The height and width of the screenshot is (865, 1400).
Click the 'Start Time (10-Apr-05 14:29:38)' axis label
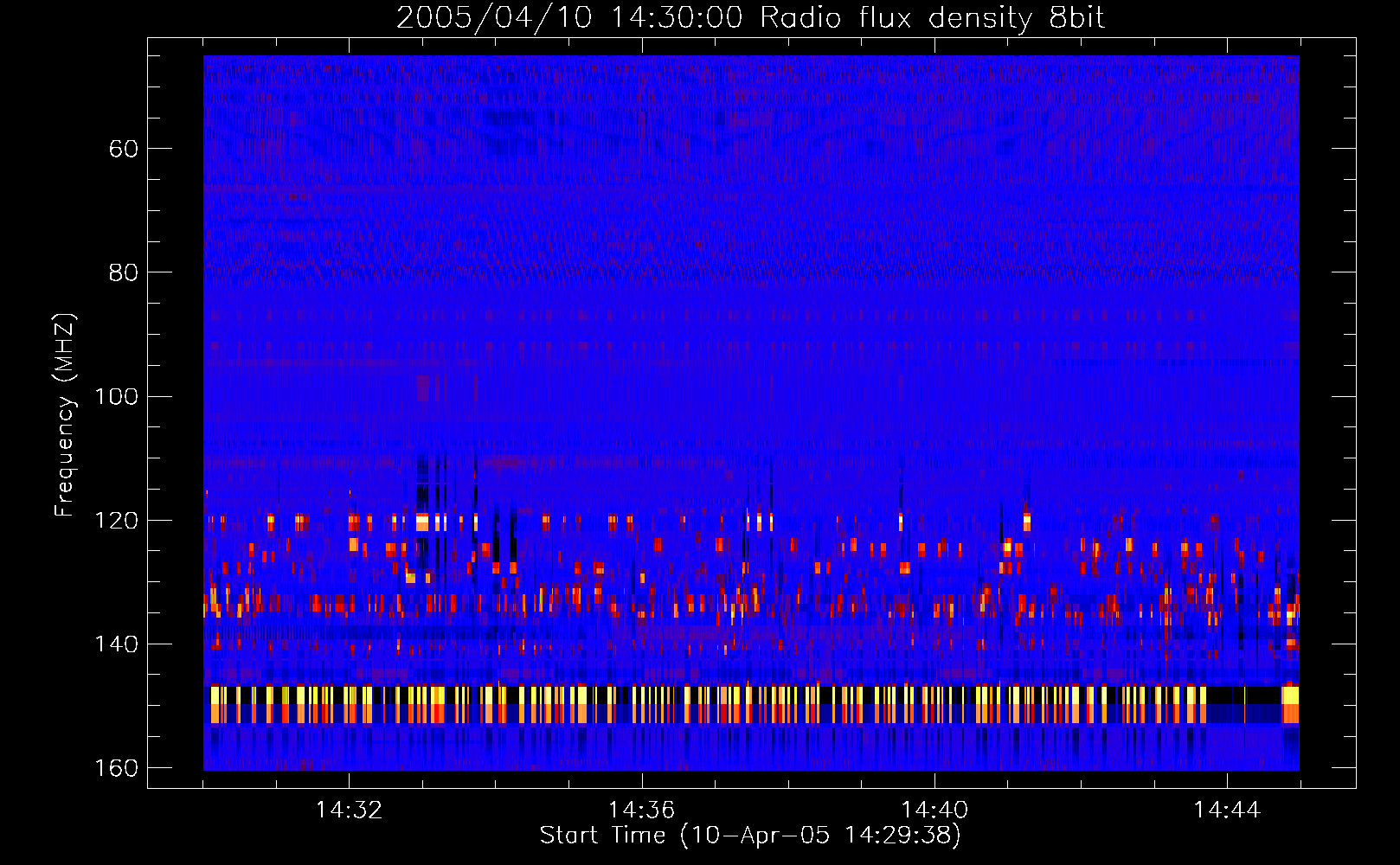750,836
